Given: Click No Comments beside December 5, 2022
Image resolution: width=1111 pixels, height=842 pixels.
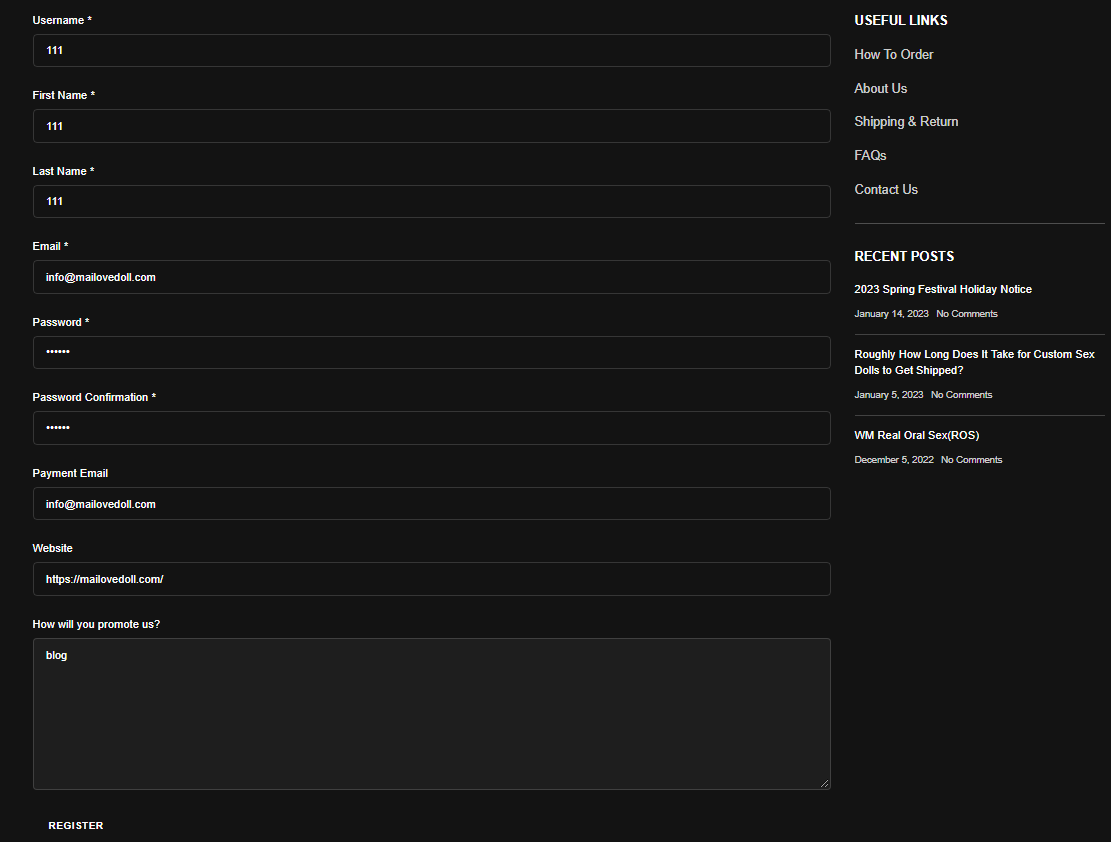Looking at the screenshot, I should click(971, 460).
